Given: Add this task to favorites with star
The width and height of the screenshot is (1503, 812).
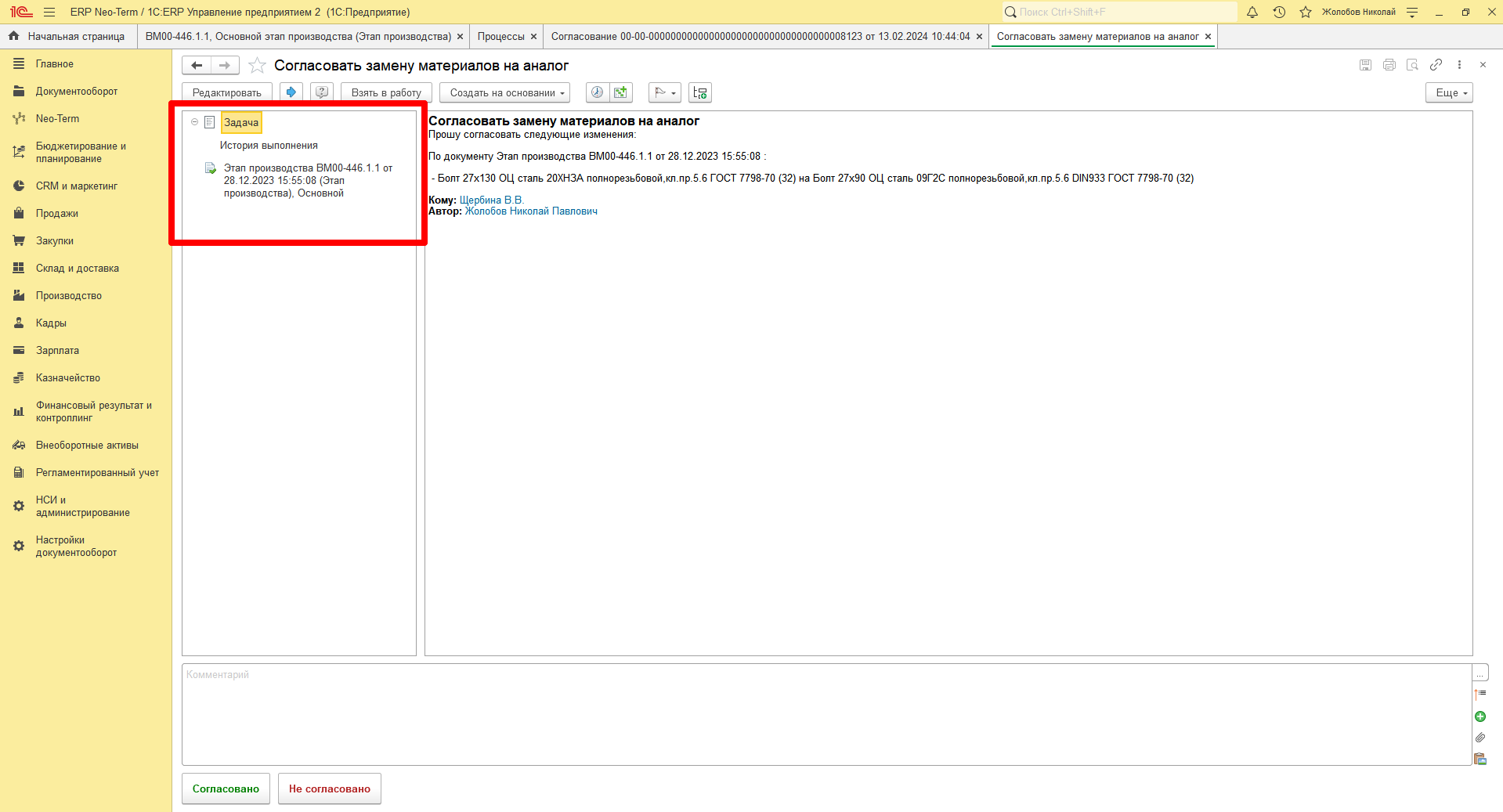Looking at the screenshot, I should pos(257,66).
